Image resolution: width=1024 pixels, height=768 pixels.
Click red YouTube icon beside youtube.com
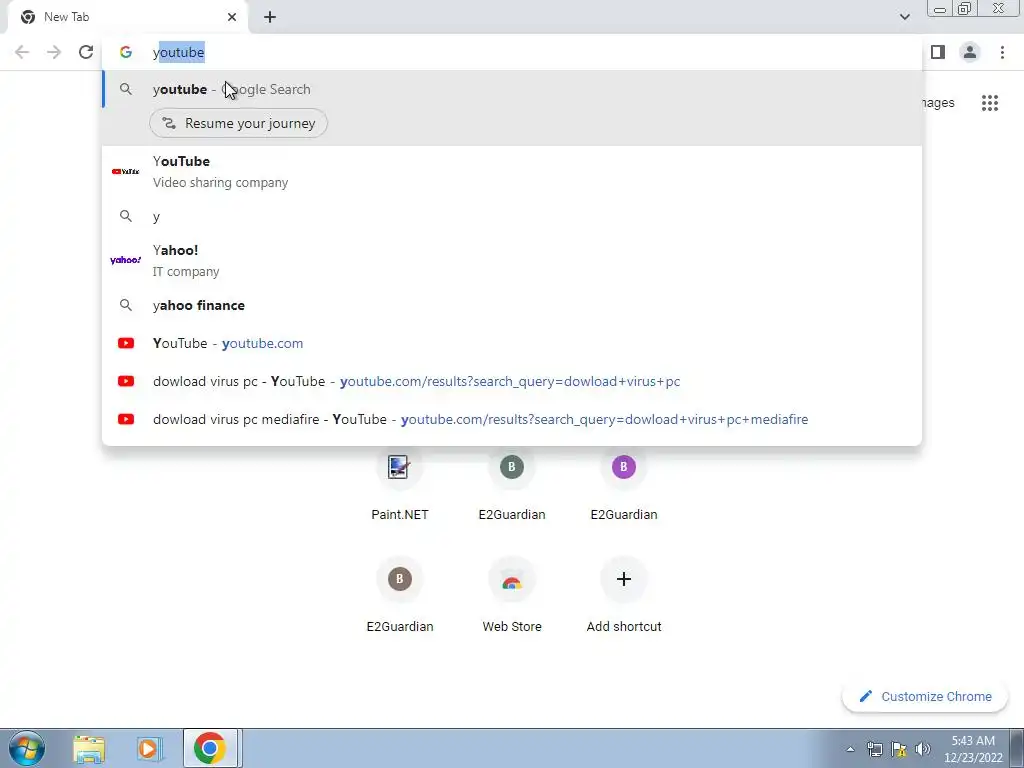point(126,343)
